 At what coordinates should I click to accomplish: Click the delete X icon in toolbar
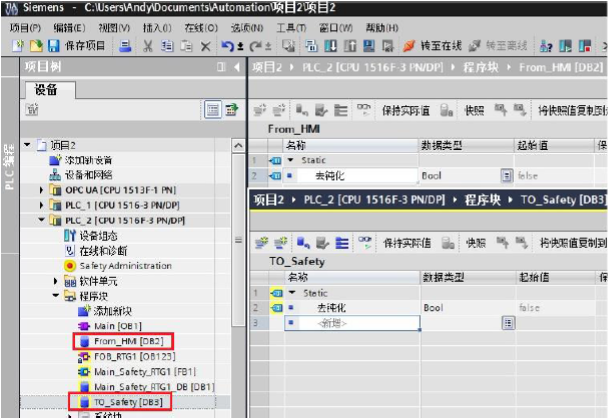206,47
